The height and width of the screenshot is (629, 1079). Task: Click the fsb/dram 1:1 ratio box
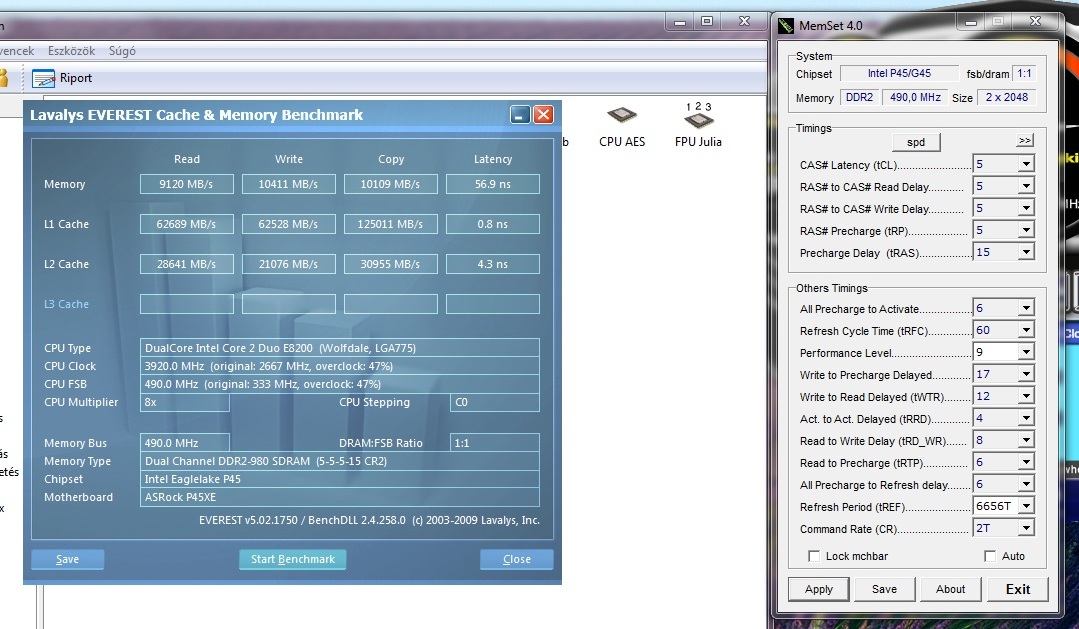1025,74
